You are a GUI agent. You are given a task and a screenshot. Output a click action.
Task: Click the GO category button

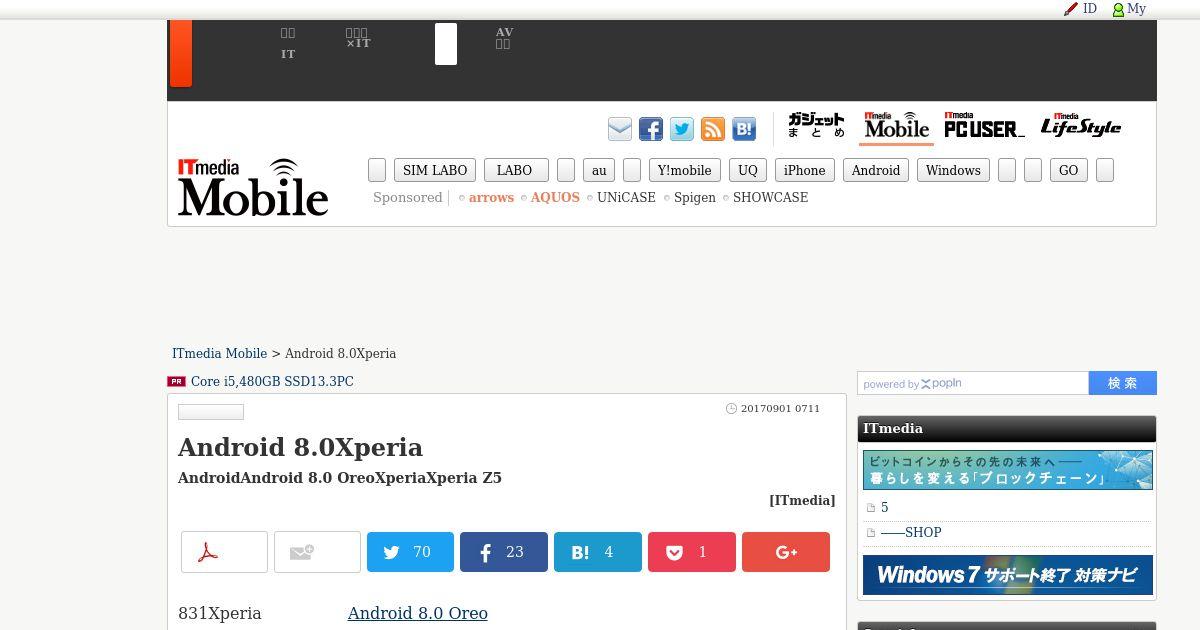click(1068, 170)
